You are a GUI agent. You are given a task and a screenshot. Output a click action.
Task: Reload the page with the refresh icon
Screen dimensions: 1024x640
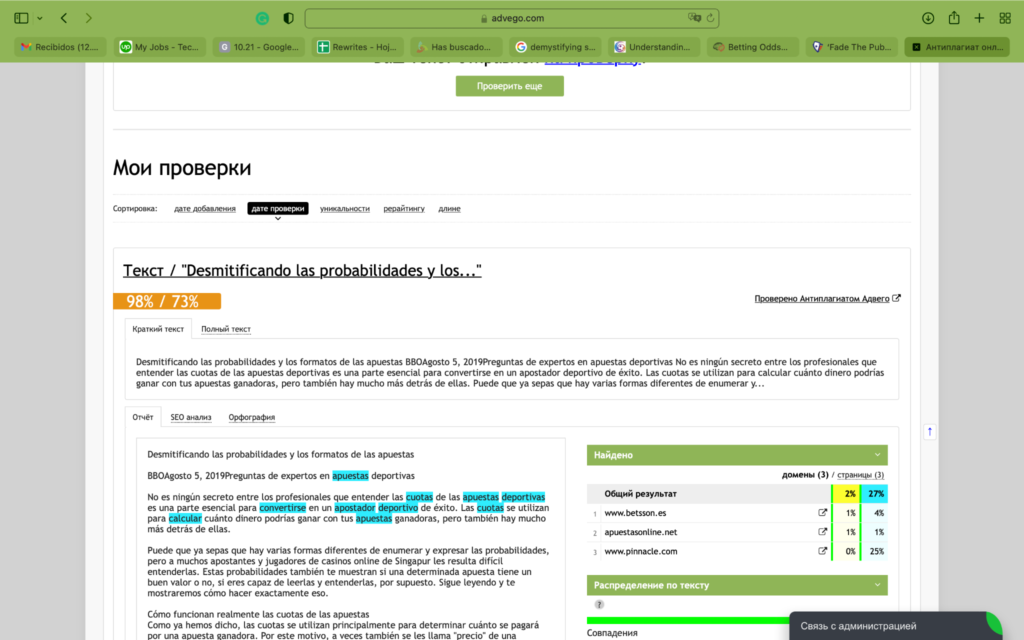coord(711,18)
